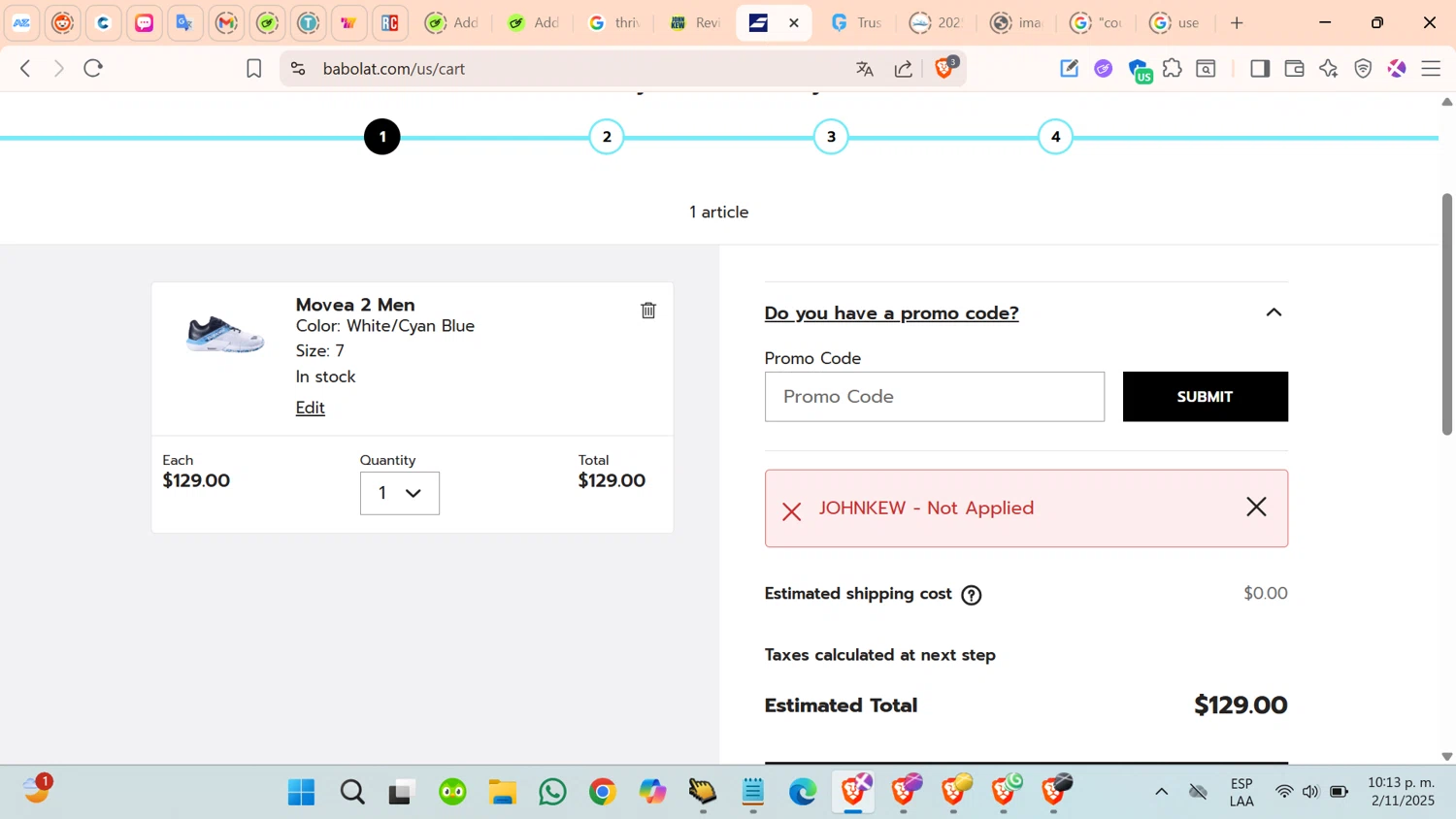Open the pinned Gmail tab
This screenshot has width=1456, height=819.
point(226,22)
